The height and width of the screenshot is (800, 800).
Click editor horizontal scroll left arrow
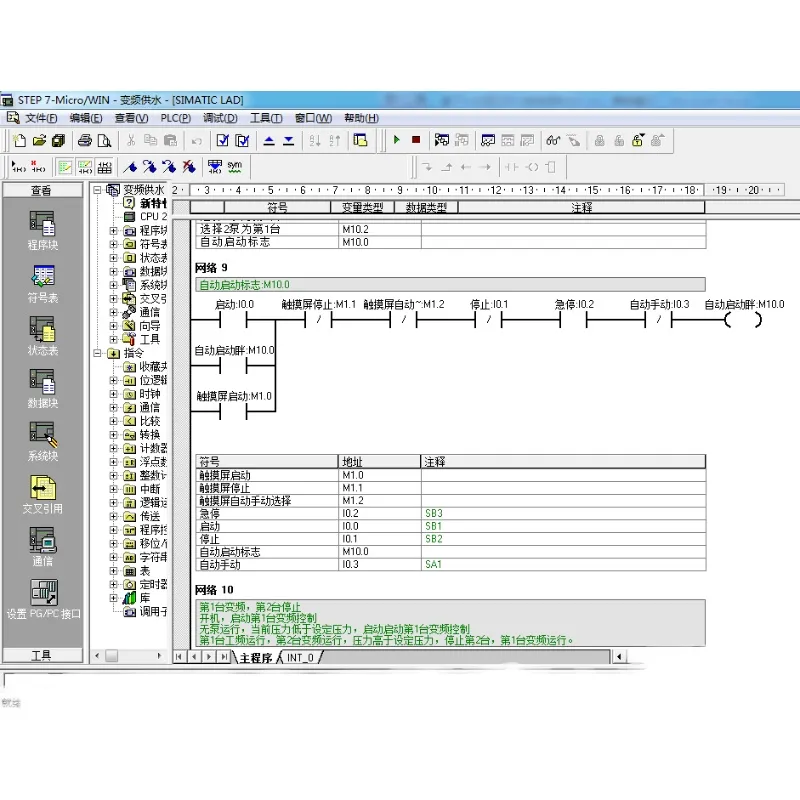point(619,657)
